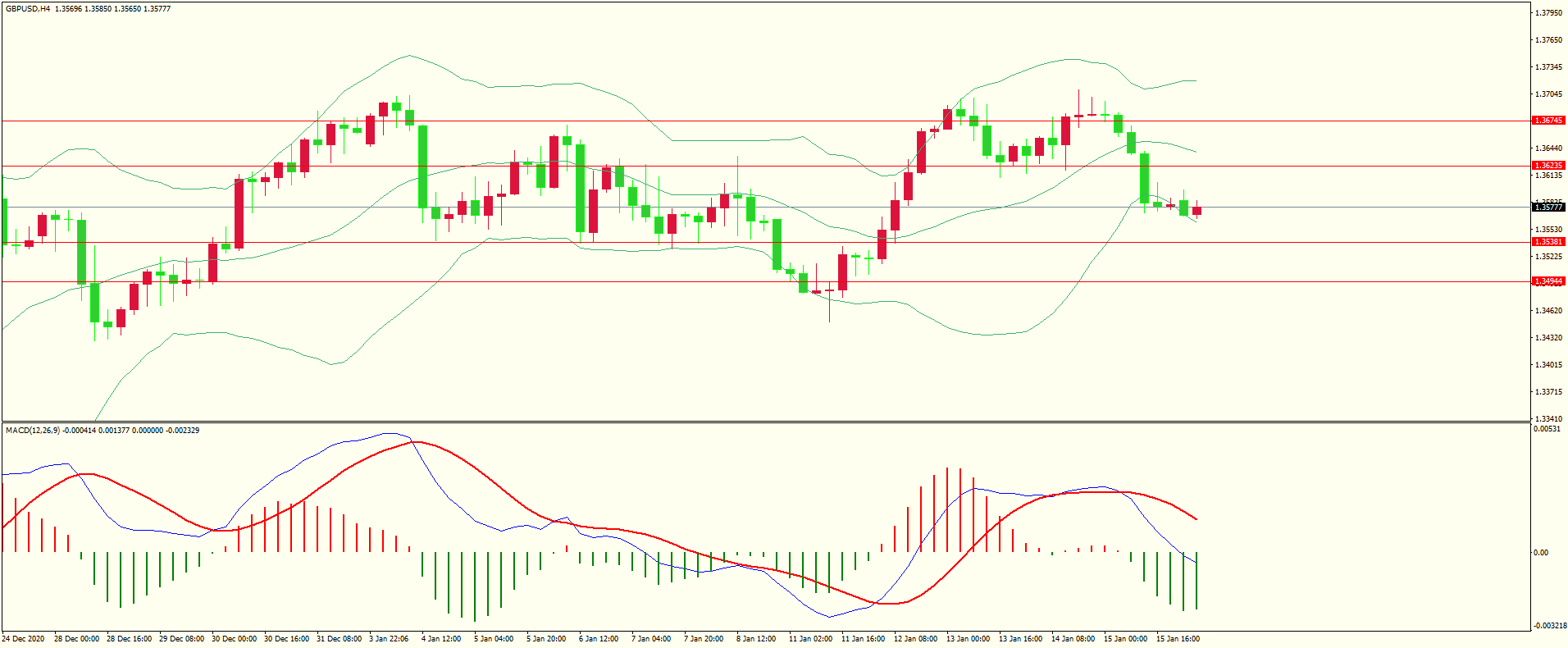Click the 24 Dec 2020 date label
The width and height of the screenshot is (1568, 648).
24,639
